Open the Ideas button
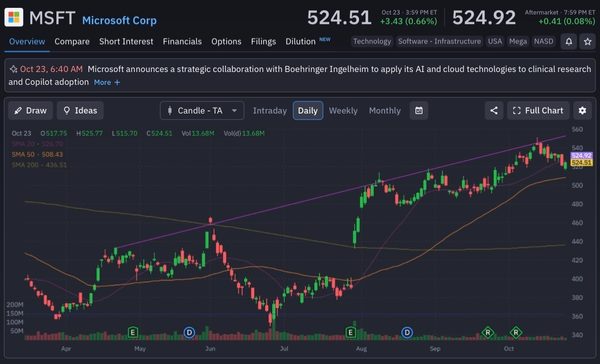Viewport: 600px width, 364px height. click(80, 111)
